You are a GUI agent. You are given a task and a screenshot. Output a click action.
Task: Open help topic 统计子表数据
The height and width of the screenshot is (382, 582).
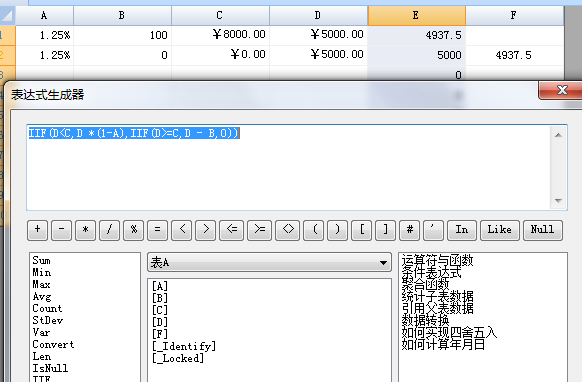[437, 296]
